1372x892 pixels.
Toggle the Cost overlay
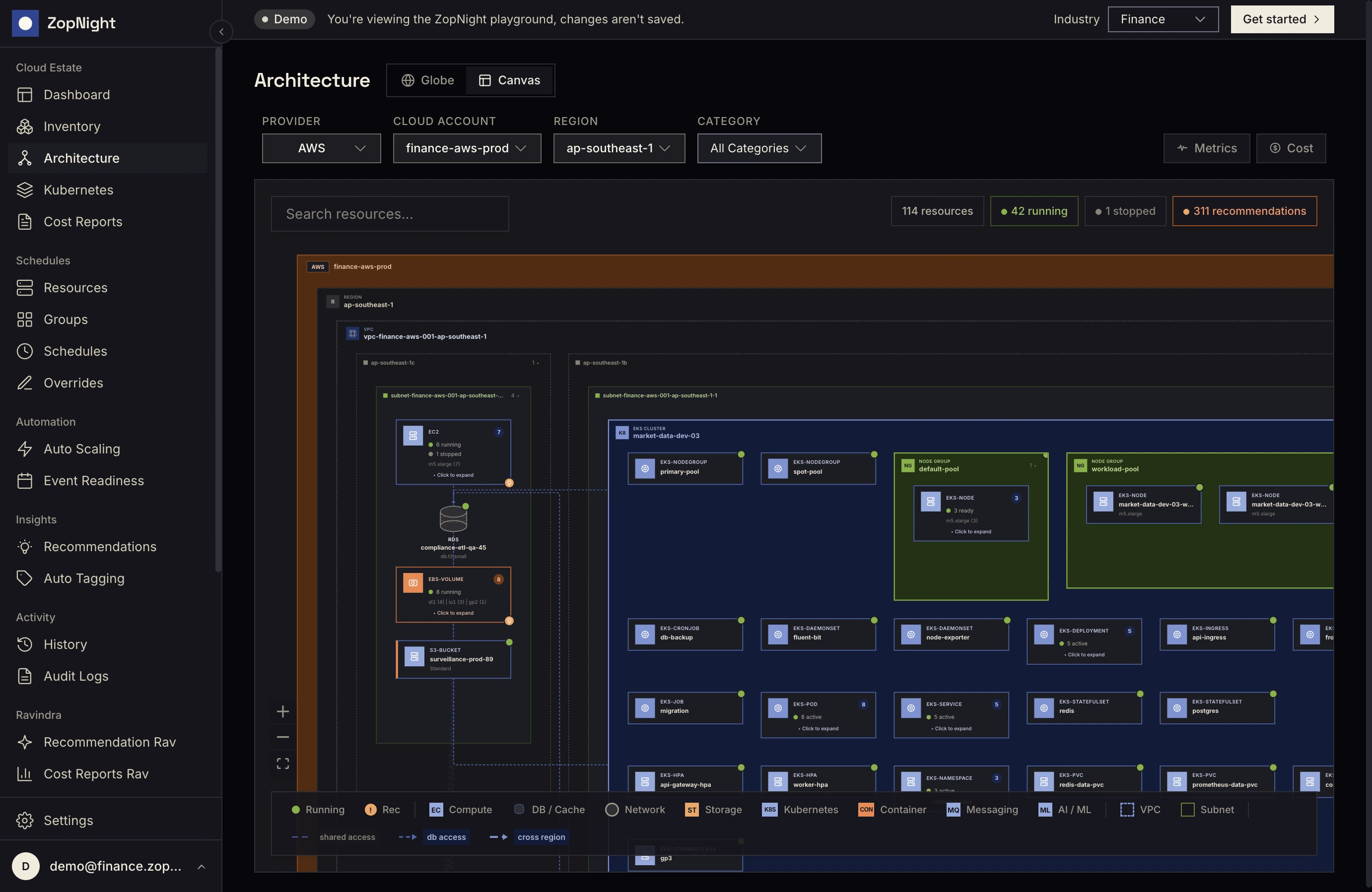point(1291,148)
